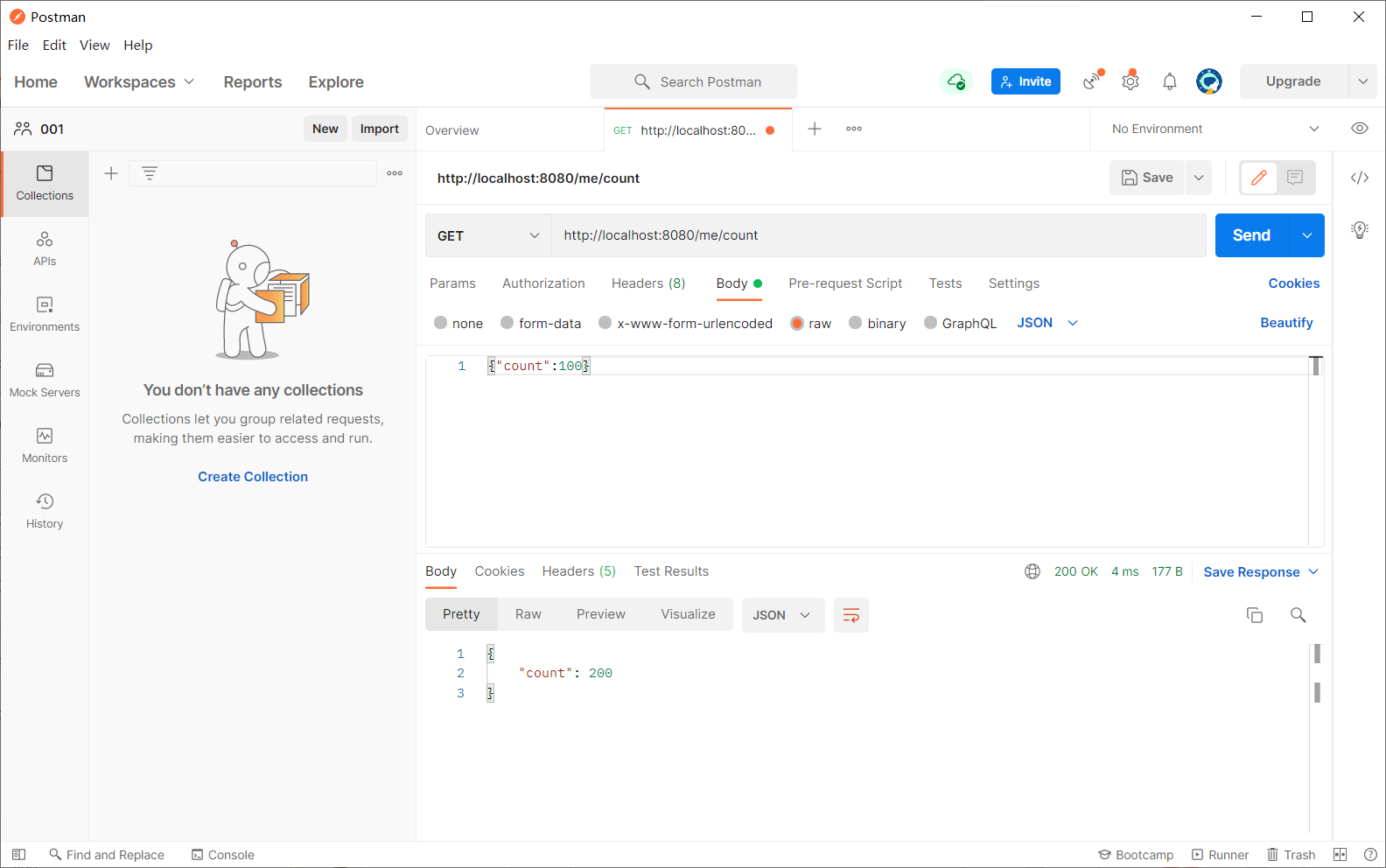Switch to the Pre-request Script tab
1386x868 pixels.
tap(845, 283)
